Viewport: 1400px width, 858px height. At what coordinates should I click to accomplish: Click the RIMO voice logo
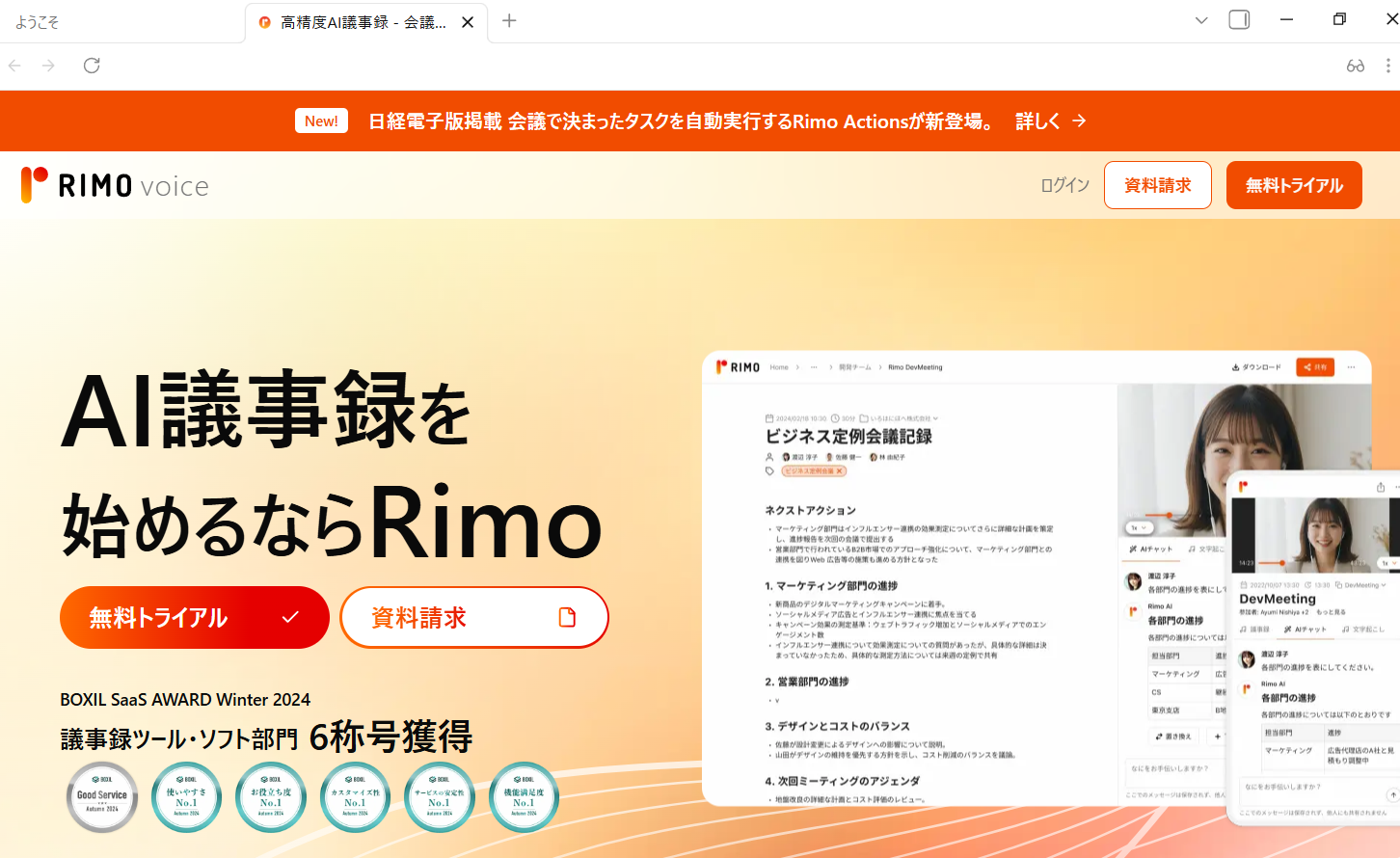(115, 185)
